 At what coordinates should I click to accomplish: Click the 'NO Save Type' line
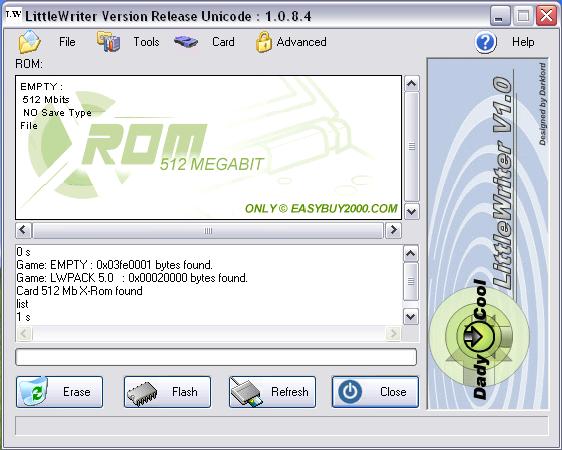point(57,112)
